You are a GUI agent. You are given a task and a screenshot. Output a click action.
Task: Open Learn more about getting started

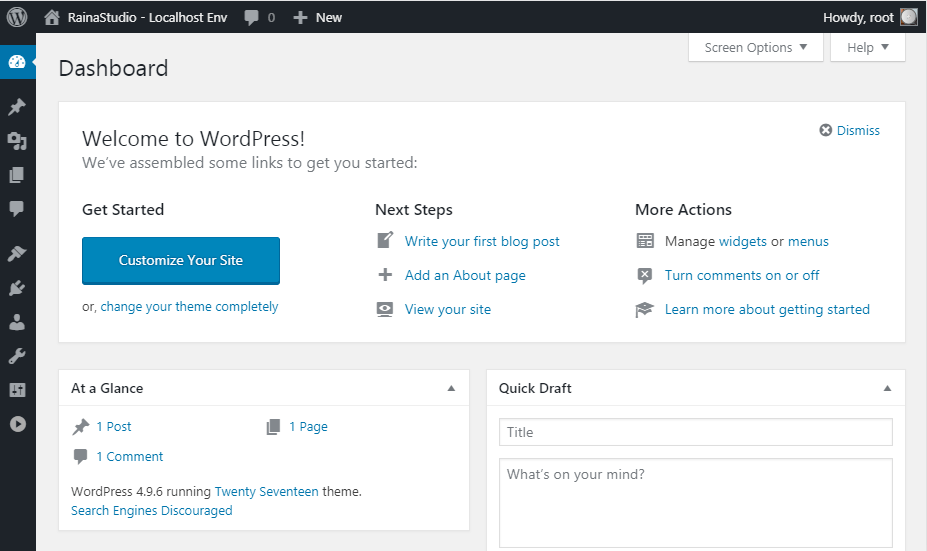pos(767,309)
